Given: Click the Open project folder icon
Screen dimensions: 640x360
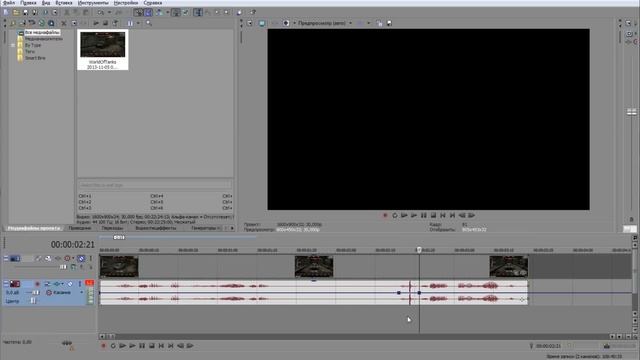Looking at the screenshot, I should (16, 13).
